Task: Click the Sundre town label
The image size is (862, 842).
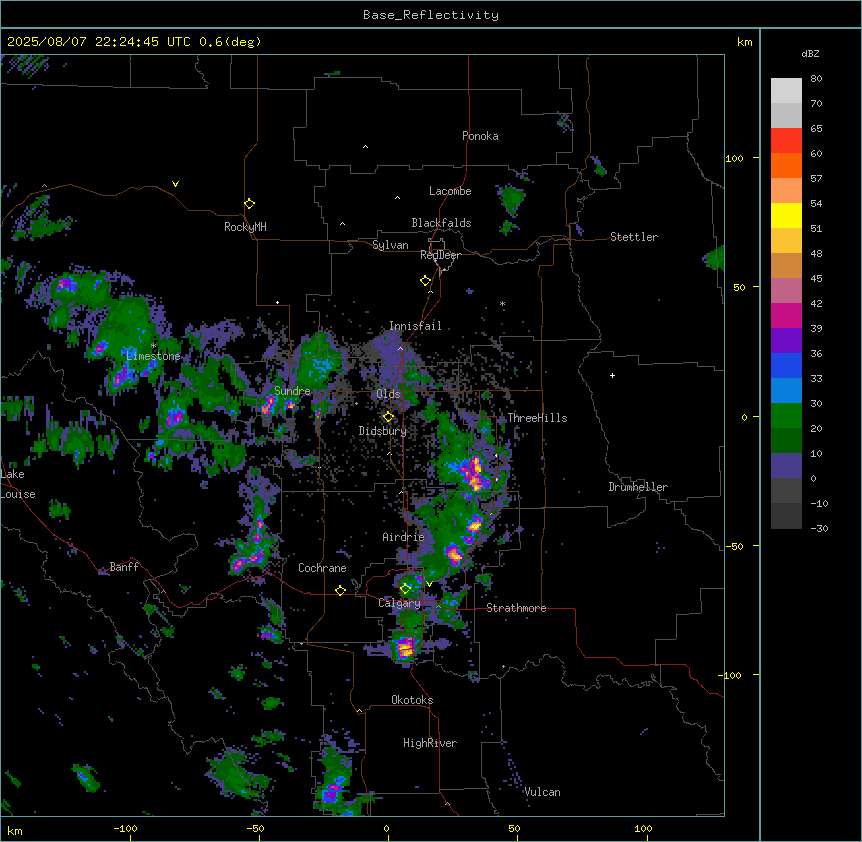Action: tap(292, 391)
